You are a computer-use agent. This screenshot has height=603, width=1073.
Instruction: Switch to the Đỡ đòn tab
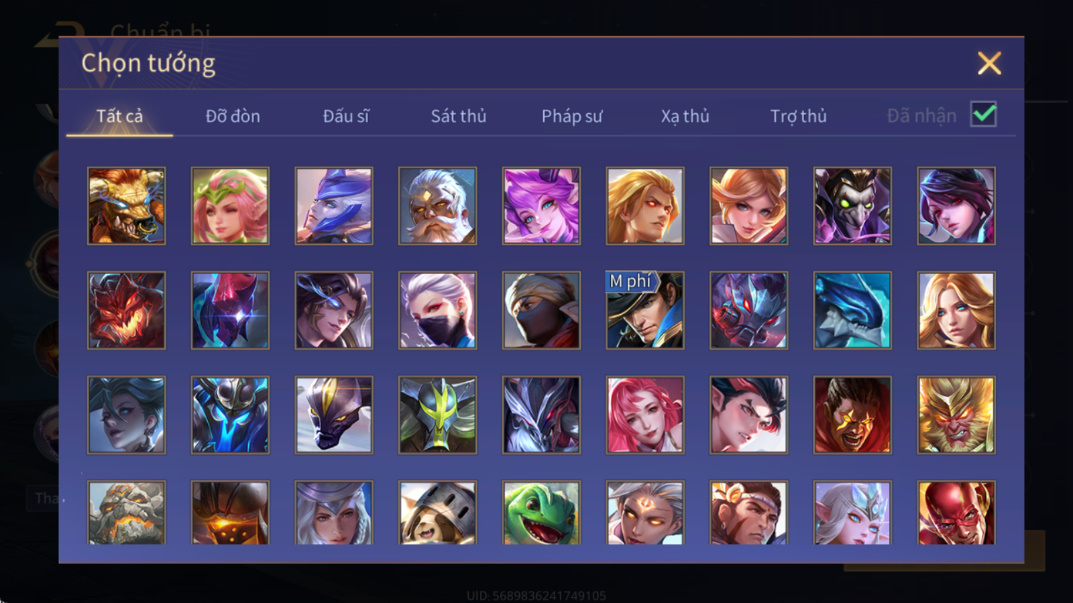pyautogui.click(x=233, y=116)
